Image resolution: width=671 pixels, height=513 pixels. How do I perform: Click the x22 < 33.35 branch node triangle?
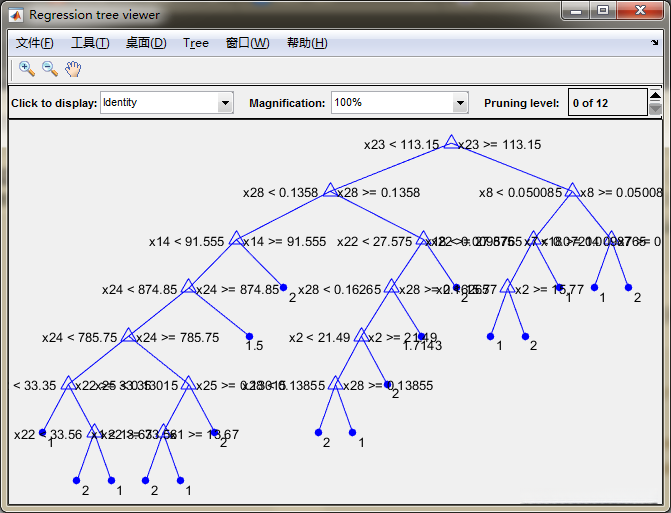[68, 383]
